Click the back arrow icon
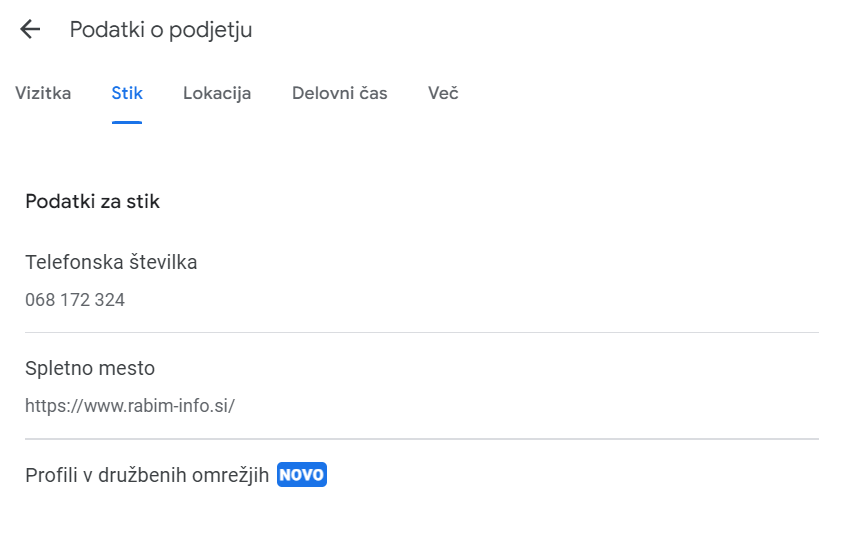Viewport: 849px width, 543px height. (x=30, y=30)
